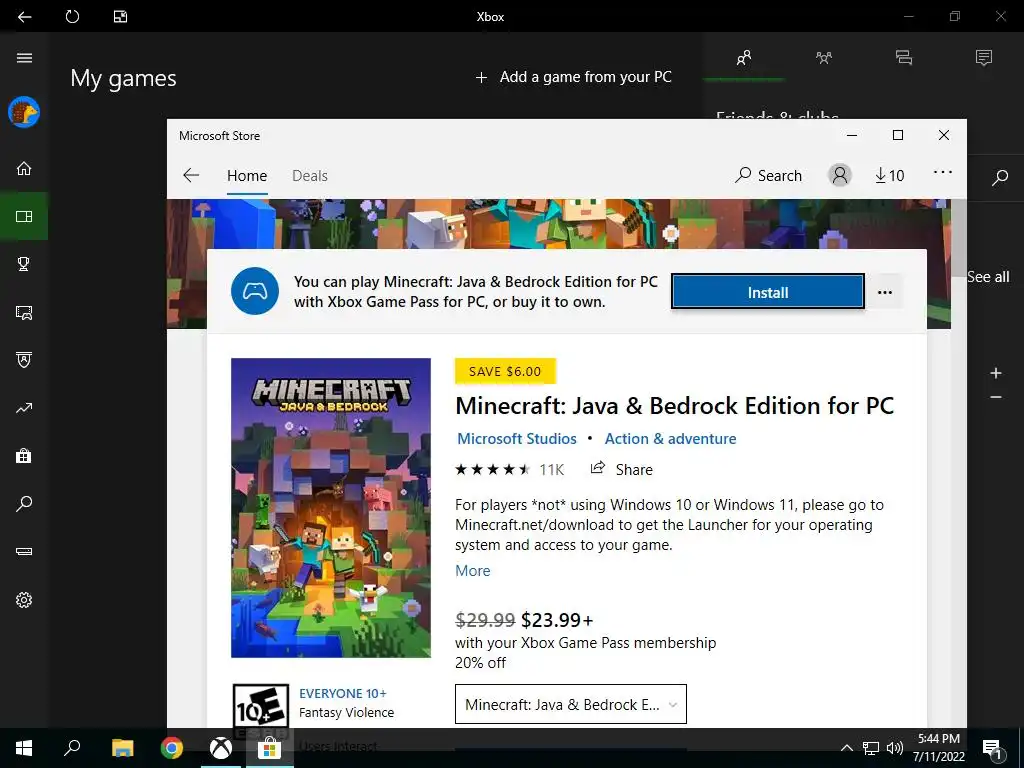
Task: Open Store See more ellipsis menu
Action: coord(943,172)
